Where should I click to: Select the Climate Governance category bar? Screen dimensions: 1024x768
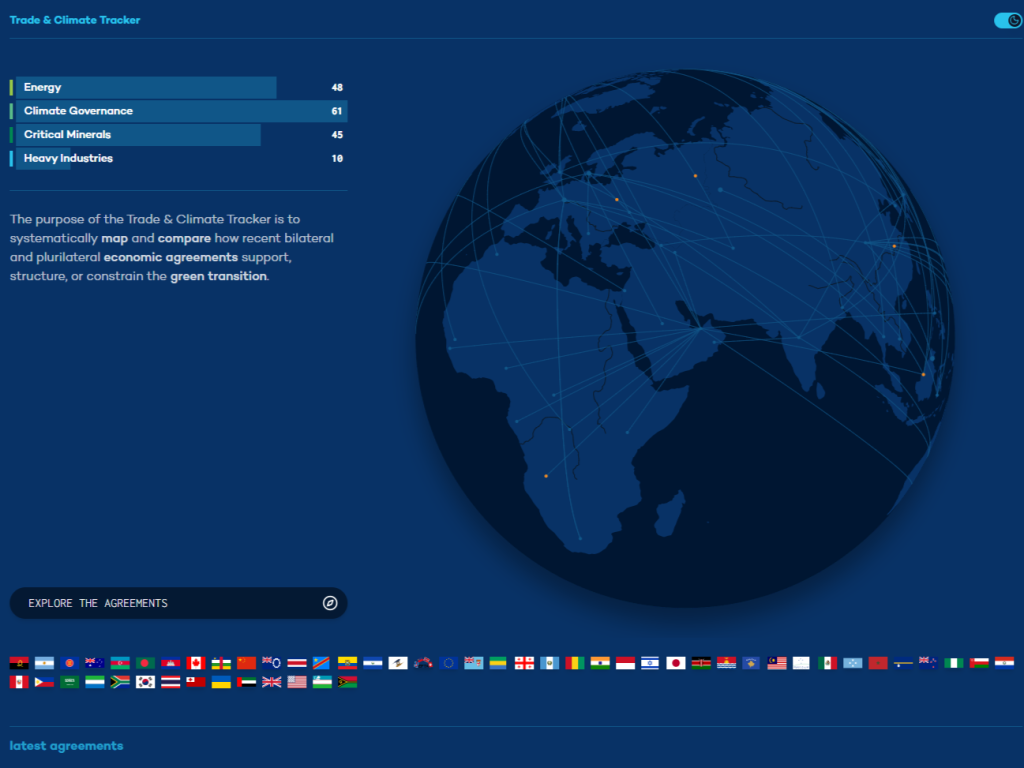[x=178, y=111]
